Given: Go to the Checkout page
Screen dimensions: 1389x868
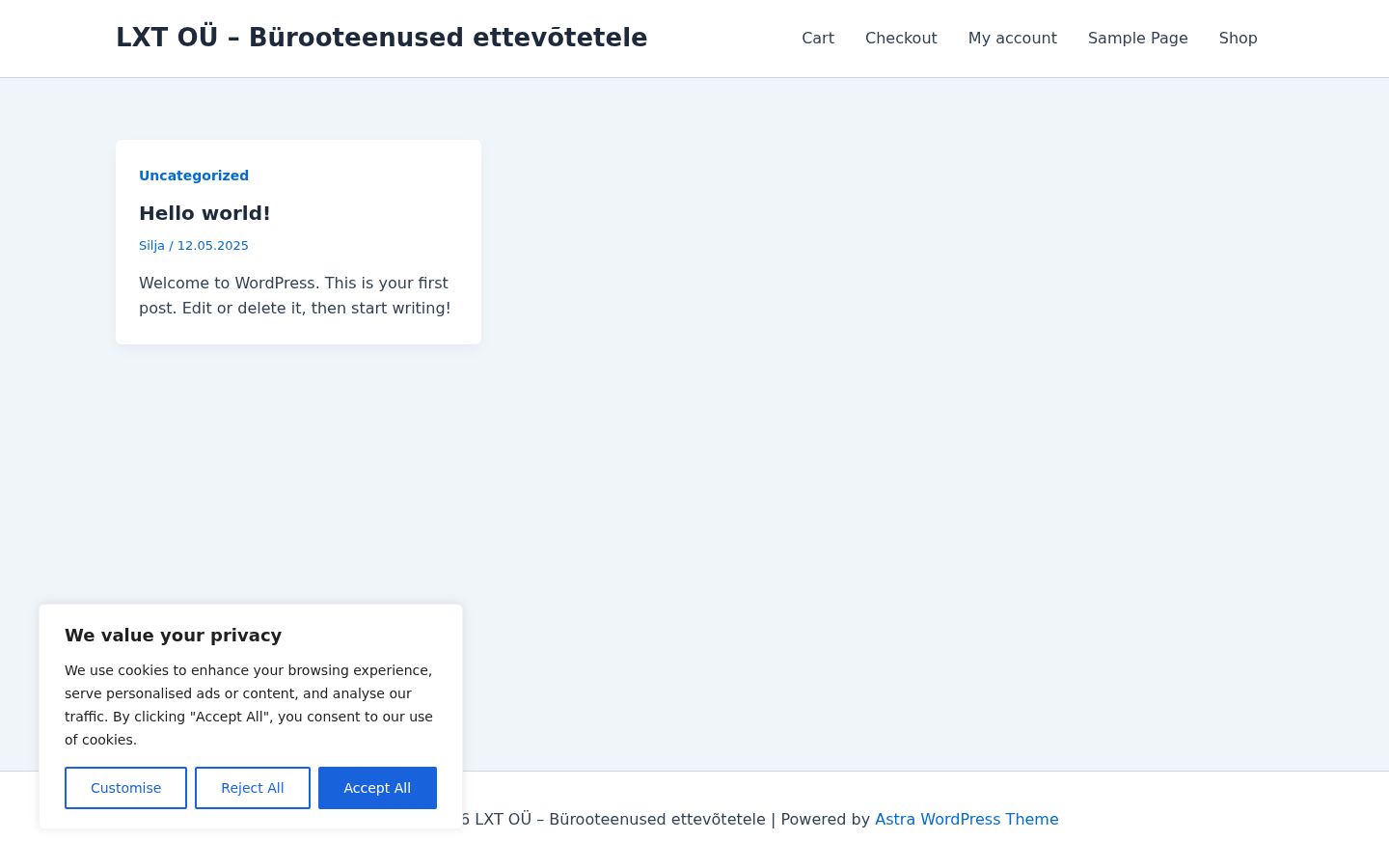Looking at the screenshot, I should pyautogui.click(x=901, y=39).
